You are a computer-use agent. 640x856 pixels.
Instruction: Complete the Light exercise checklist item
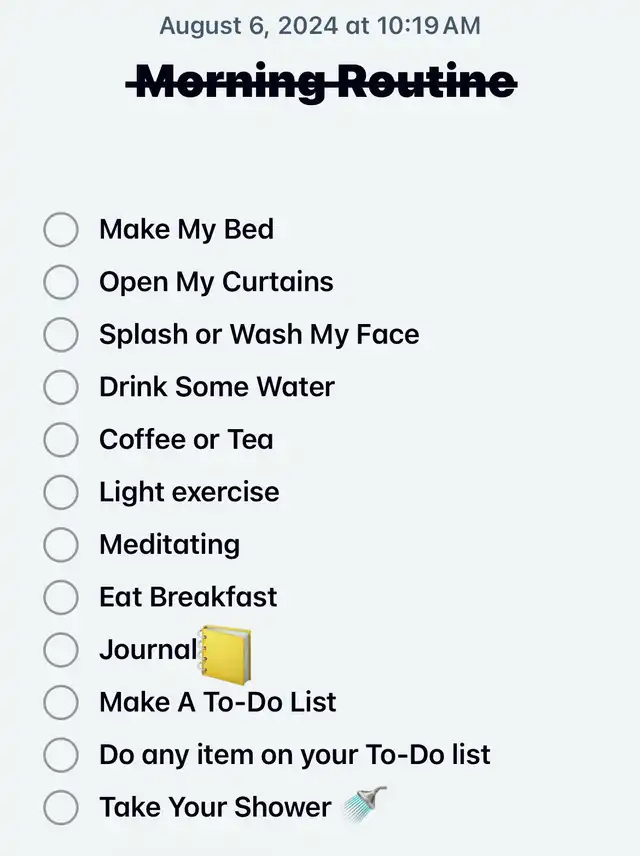click(x=61, y=492)
